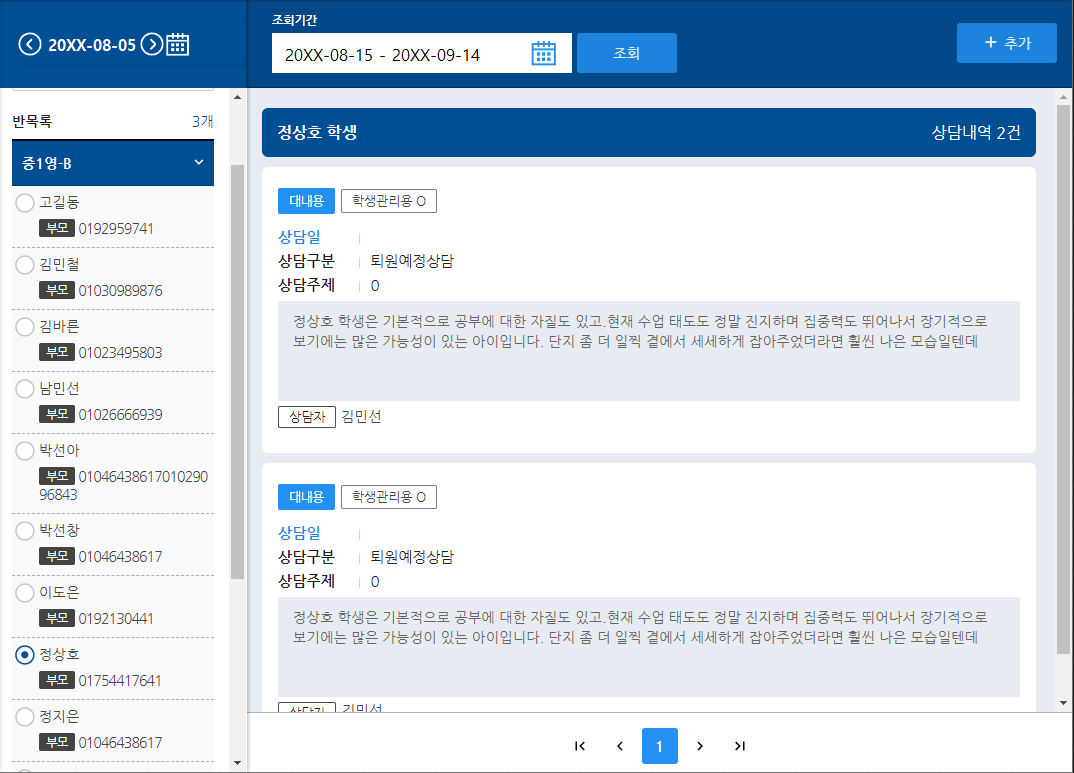The width and height of the screenshot is (1074, 773).
Task: Click 학생관리용 O tag on second card
Action: (x=388, y=497)
